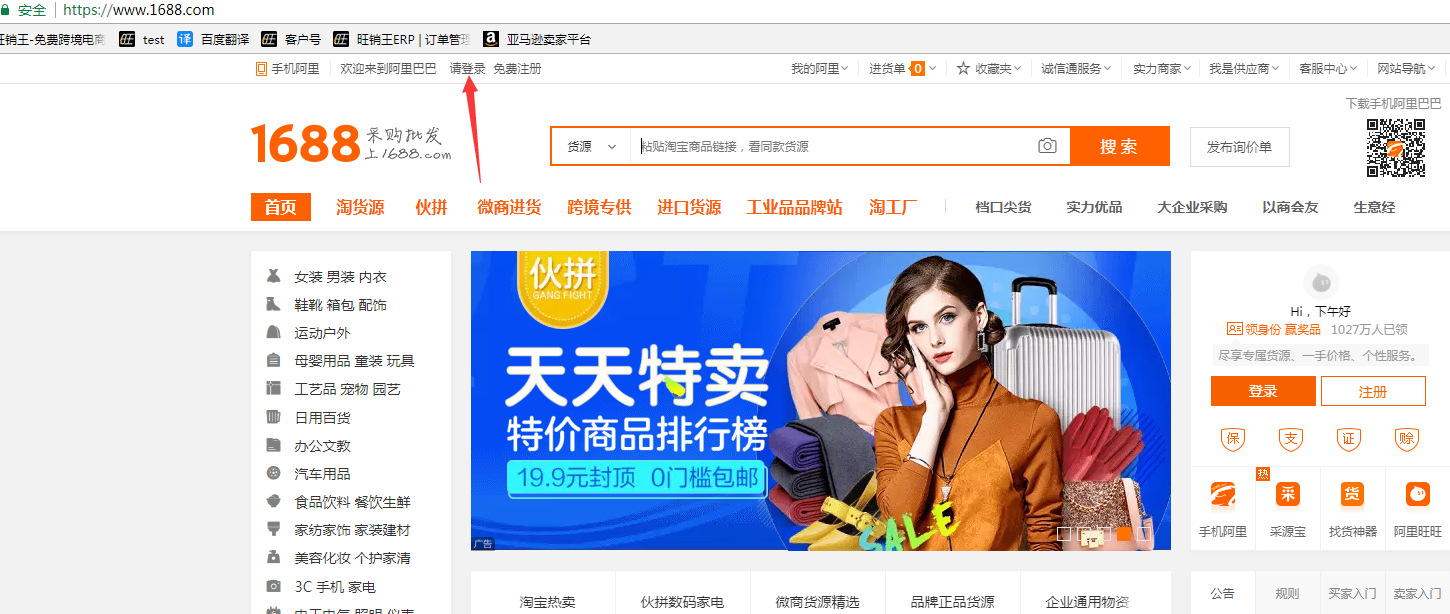Select the first banner carousel dot

(1064, 535)
